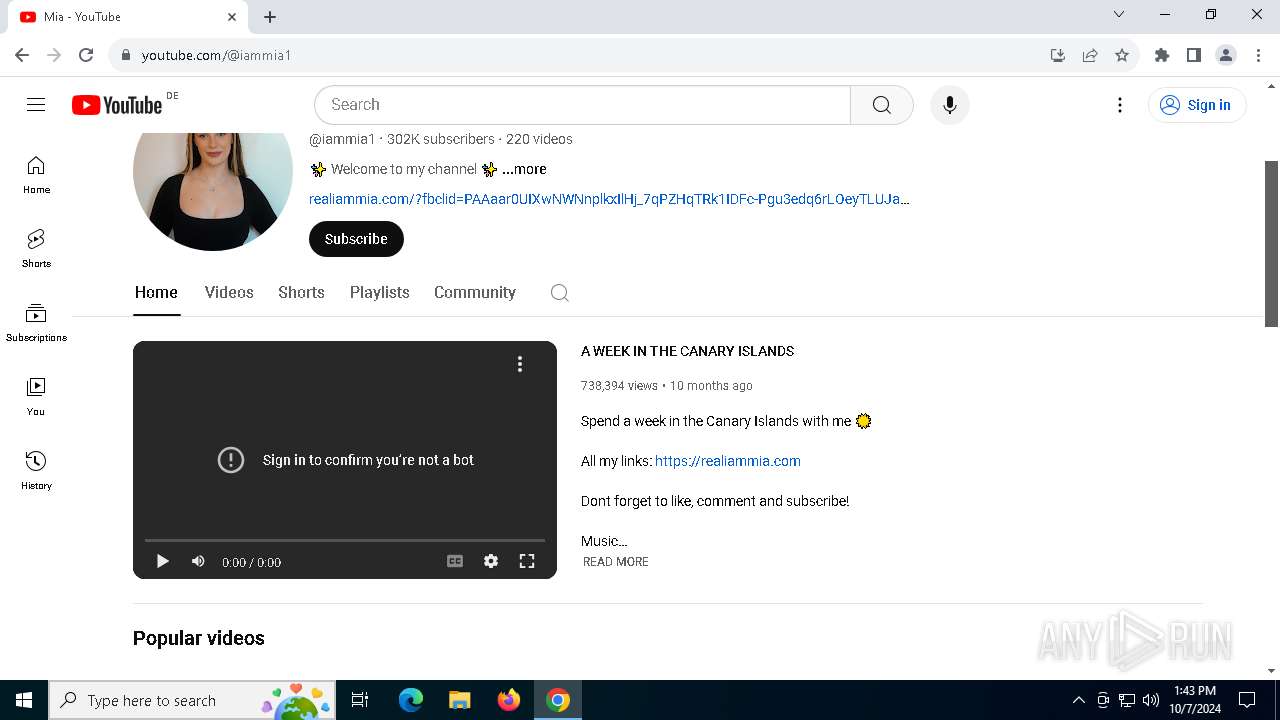Click the scrollbar down arrow

1272,671
